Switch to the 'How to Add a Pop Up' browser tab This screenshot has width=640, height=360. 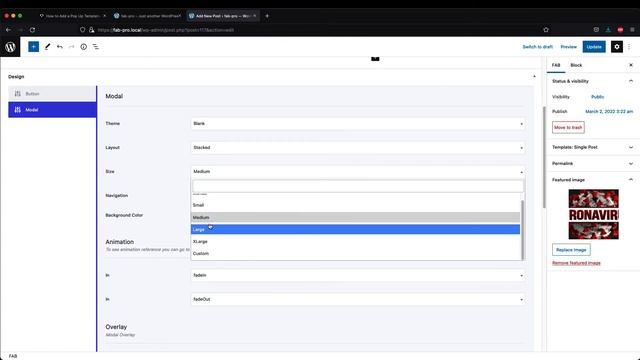click(73, 16)
